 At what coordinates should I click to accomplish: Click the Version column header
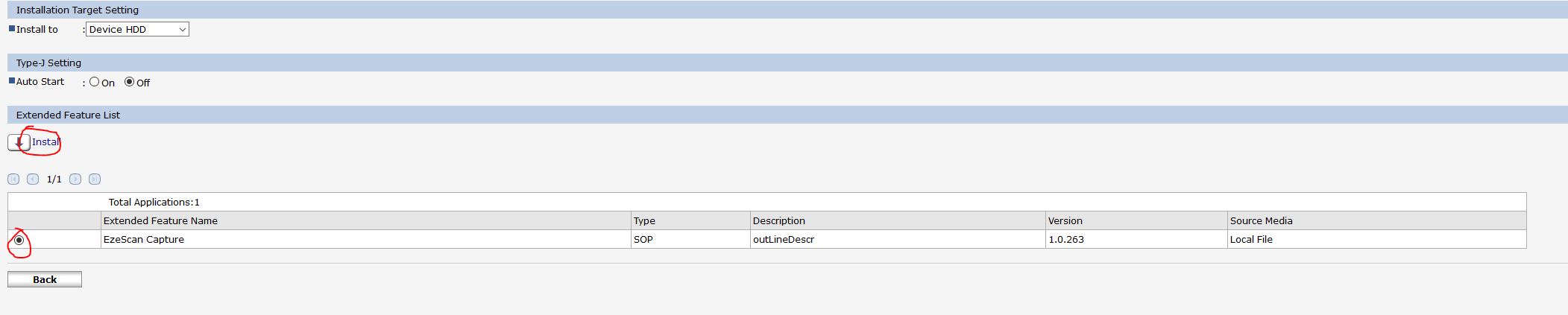(x=1065, y=221)
